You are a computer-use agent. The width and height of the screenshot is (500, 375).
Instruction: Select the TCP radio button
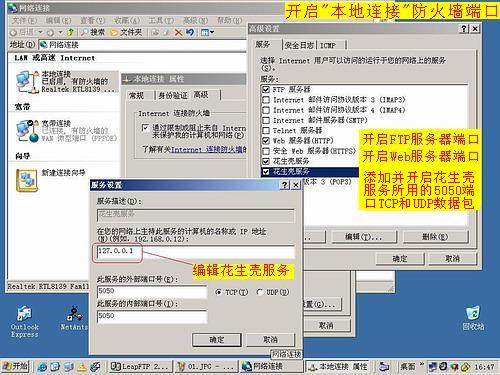point(219,292)
